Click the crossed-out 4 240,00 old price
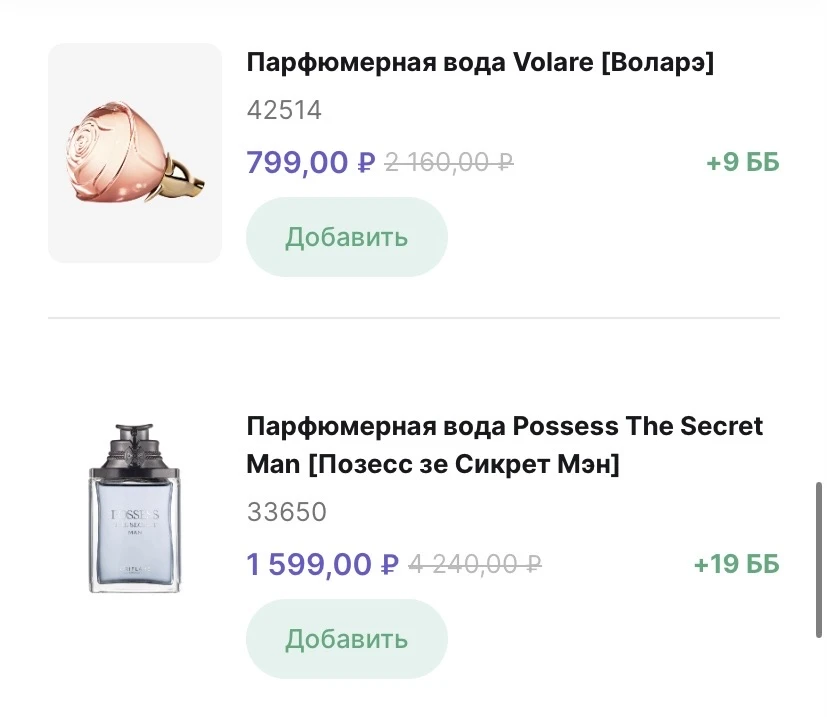 (x=465, y=564)
